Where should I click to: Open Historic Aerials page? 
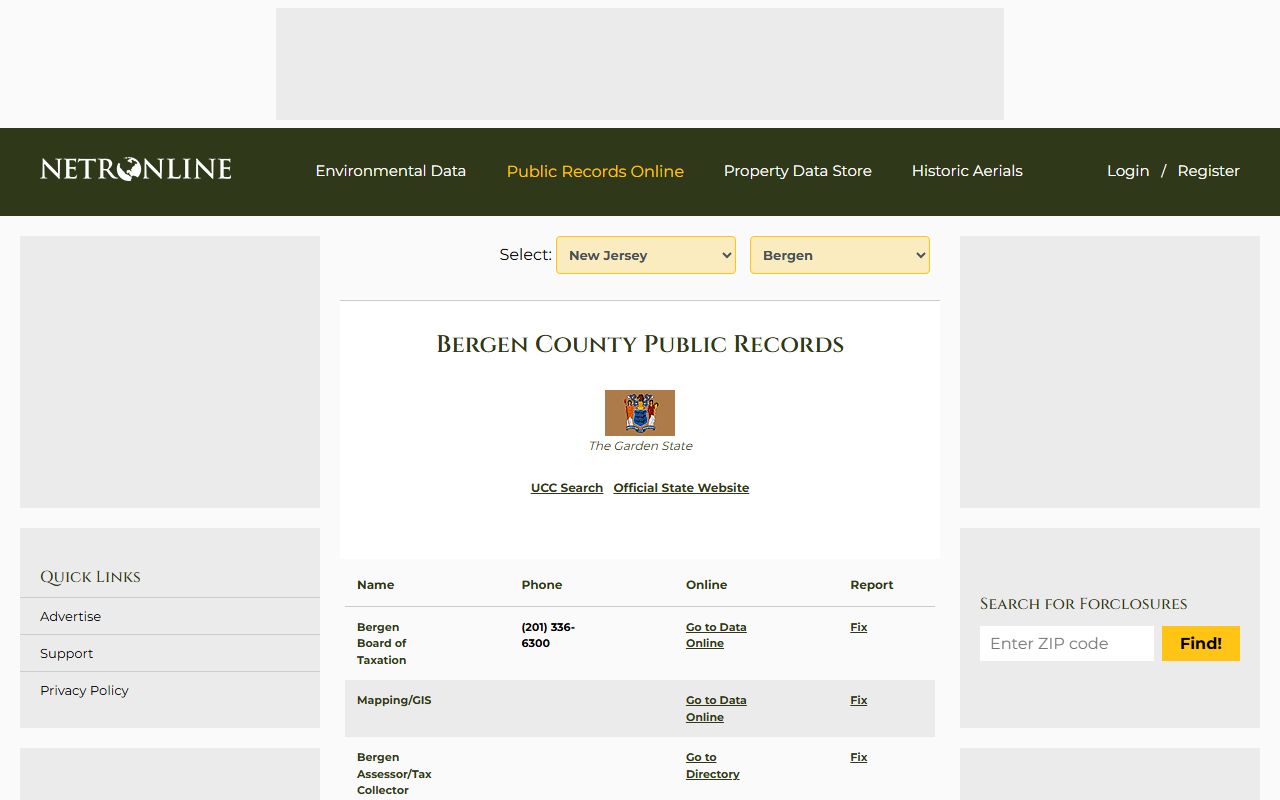point(967,171)
